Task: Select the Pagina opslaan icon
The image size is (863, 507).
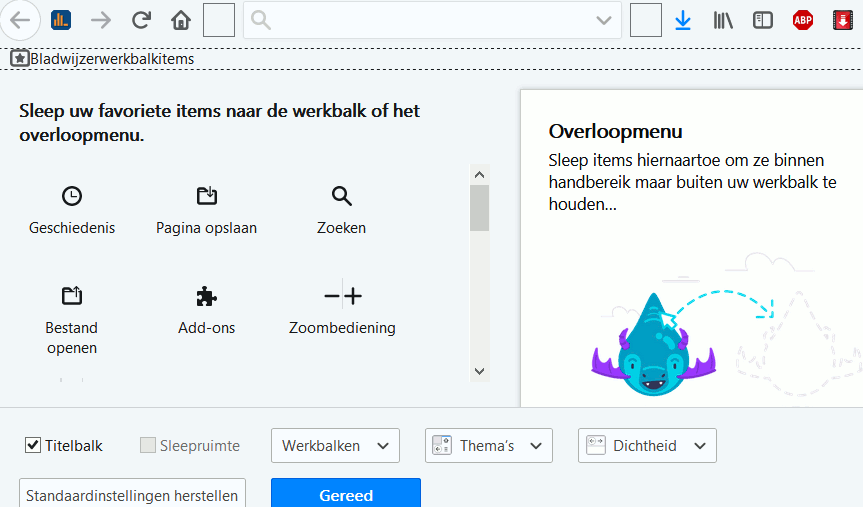Action: [x=207, y=196]
